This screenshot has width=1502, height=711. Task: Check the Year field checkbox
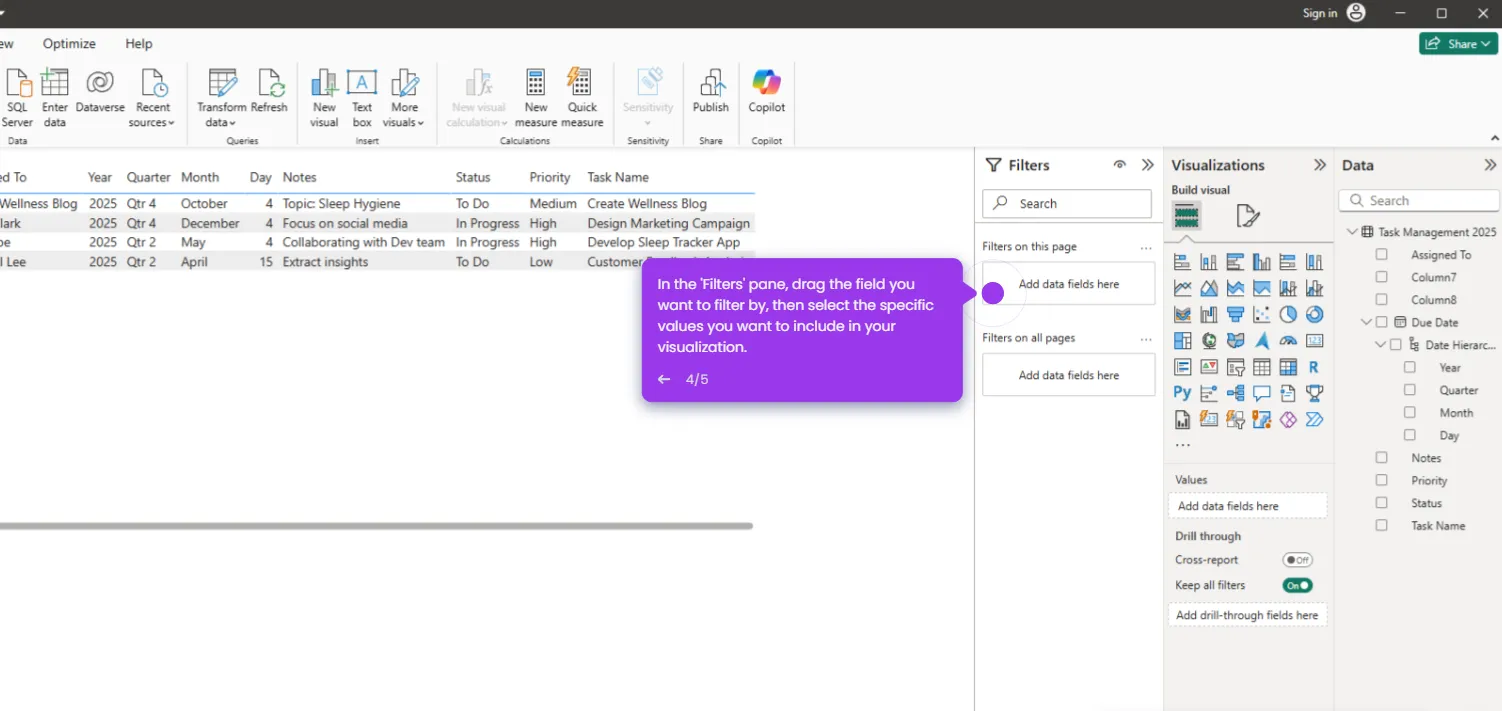[1410, 367]
